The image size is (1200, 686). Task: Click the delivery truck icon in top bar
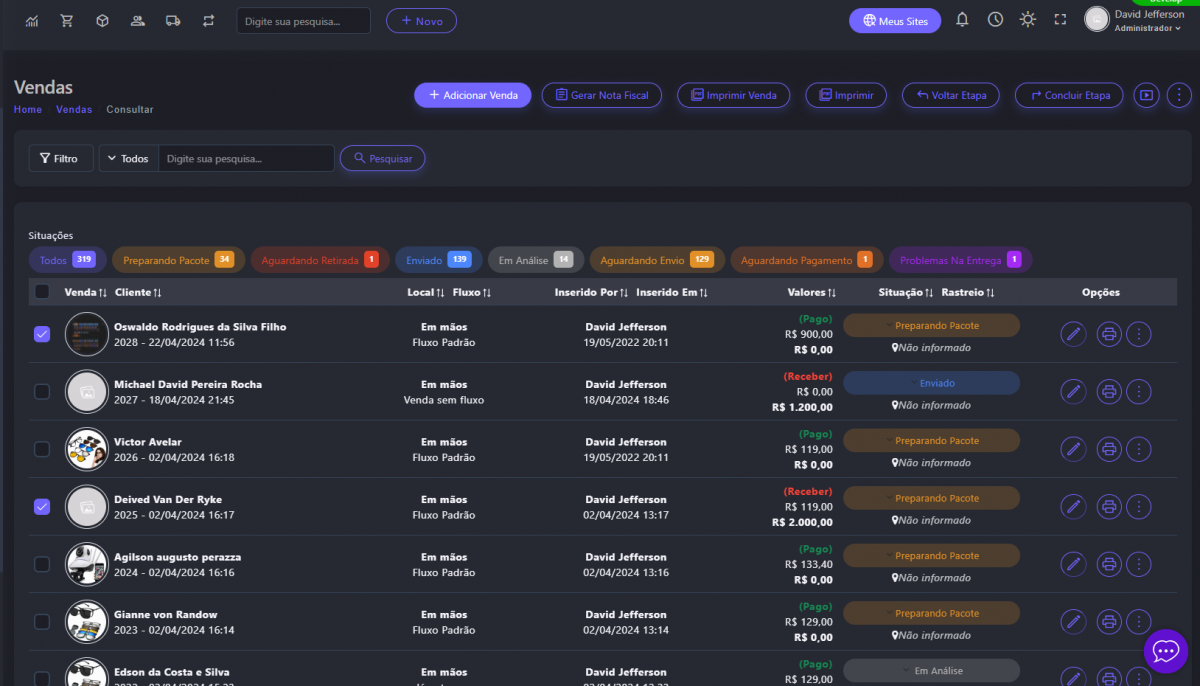172,21
